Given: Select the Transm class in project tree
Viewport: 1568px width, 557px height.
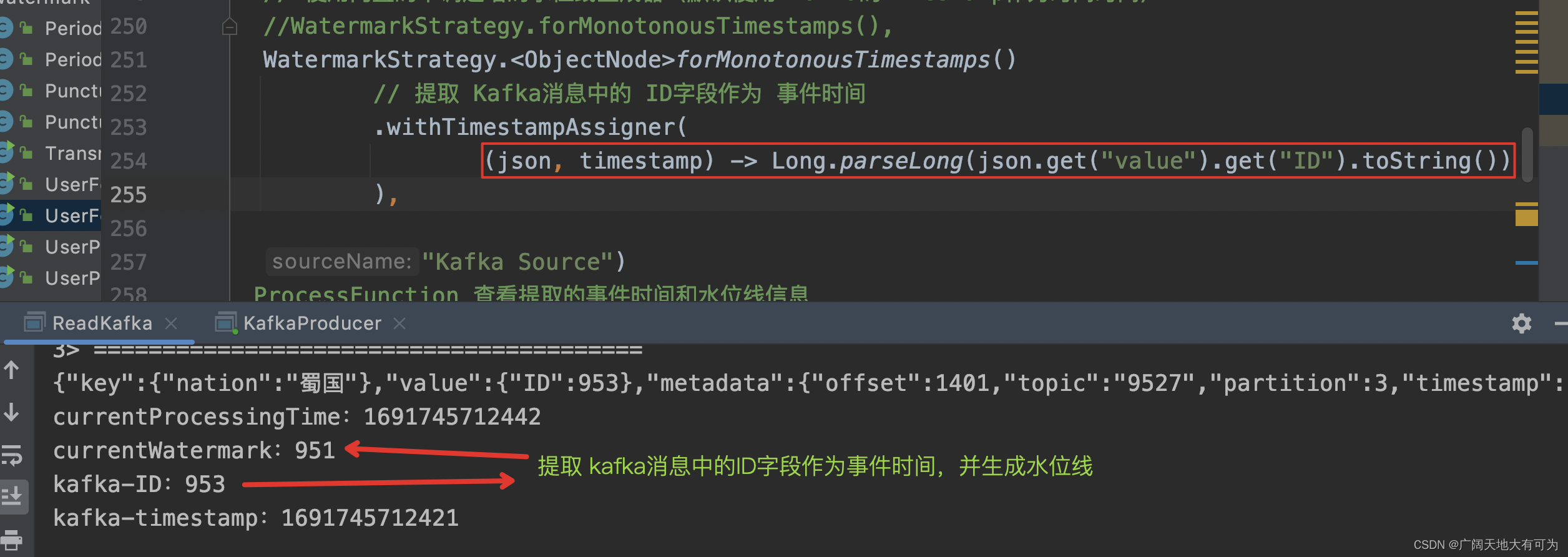Looking at the screenshot, I should [x=72, y=153].
